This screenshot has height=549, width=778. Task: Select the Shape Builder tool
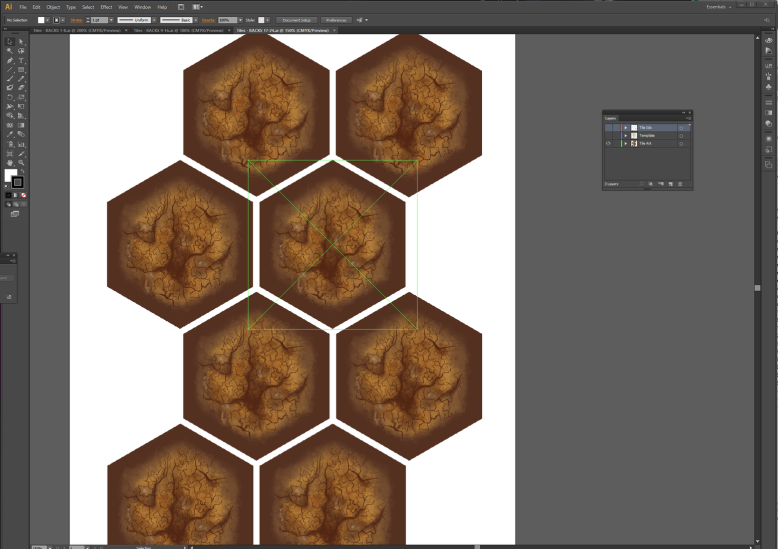coord(9,116)
